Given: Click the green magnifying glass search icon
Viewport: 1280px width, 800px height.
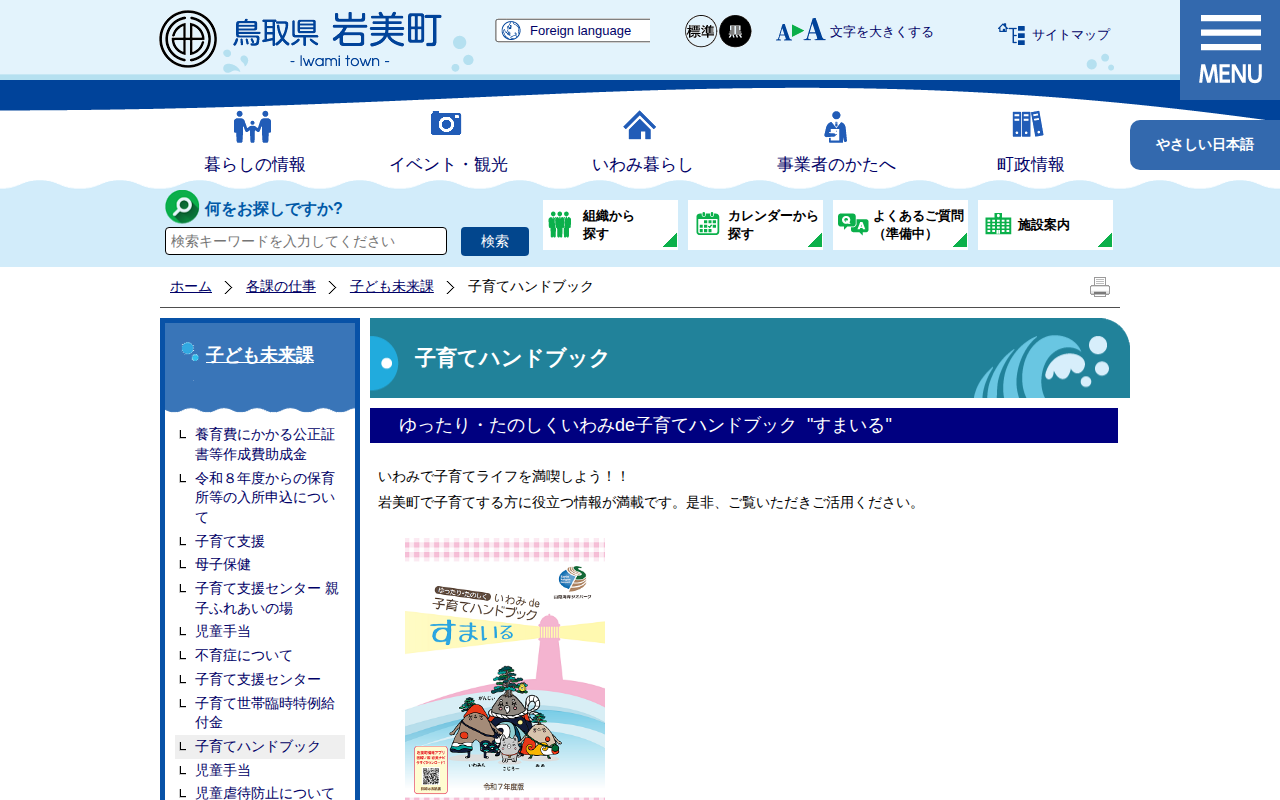Looking at the screenshot, I should (x=182, y=207).
